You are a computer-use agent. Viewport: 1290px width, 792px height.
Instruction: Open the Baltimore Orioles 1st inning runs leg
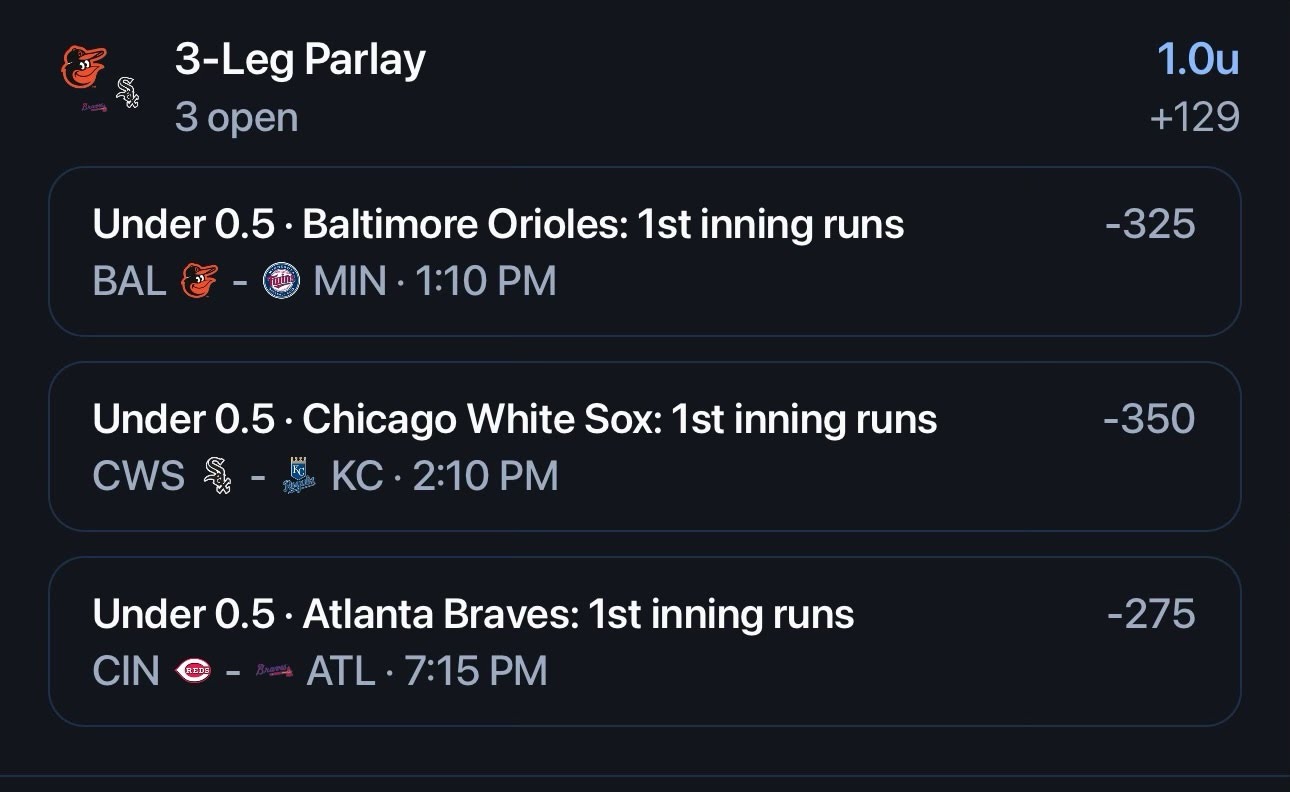pyautogui.click(x=645, y=252)
